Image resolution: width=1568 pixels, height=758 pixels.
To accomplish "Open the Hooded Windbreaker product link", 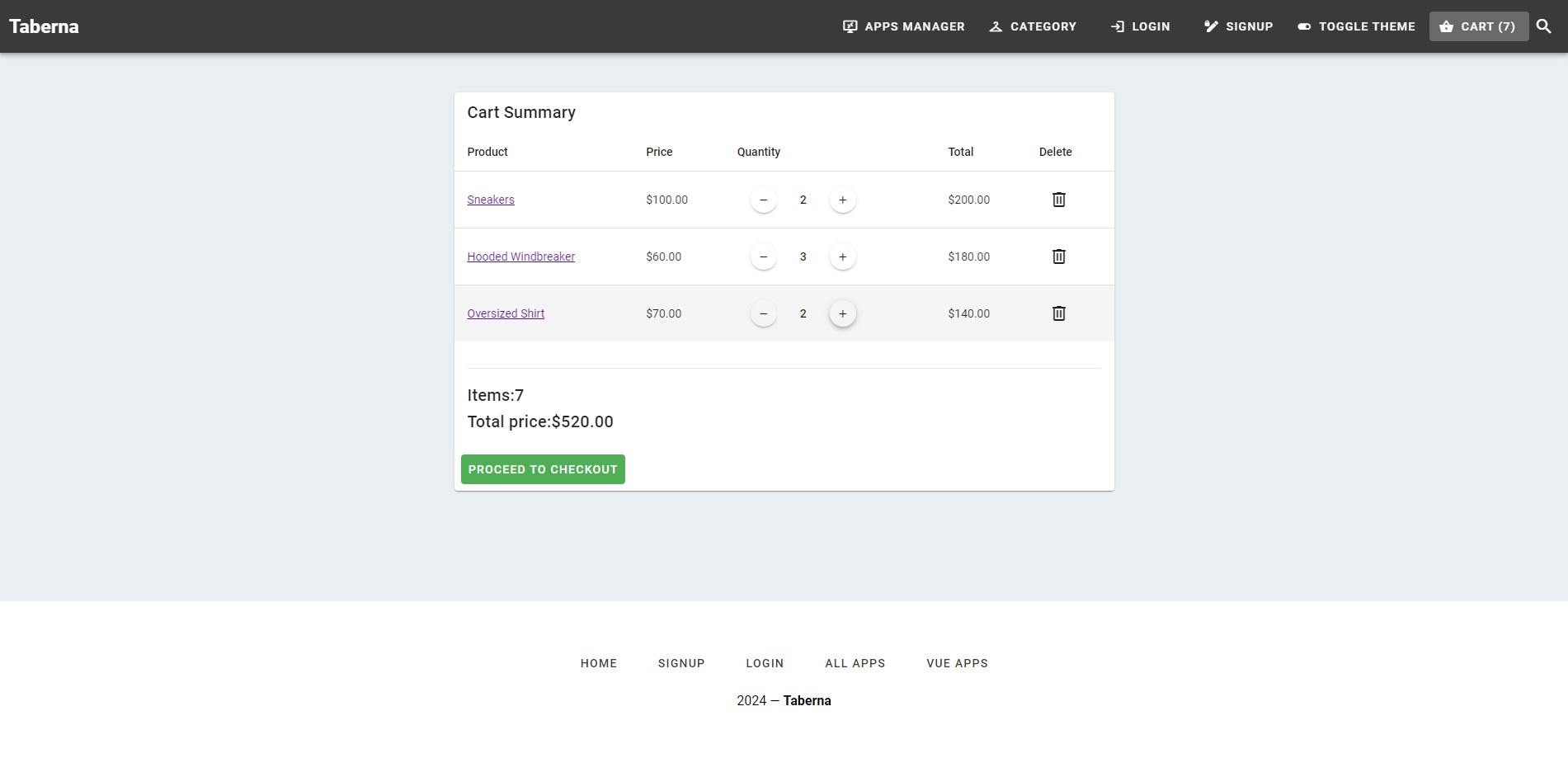I will (x=520, y=256).
